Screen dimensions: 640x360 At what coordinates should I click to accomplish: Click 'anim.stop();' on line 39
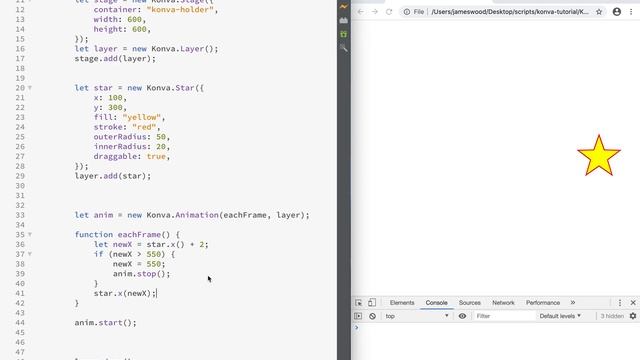(142, 274)
